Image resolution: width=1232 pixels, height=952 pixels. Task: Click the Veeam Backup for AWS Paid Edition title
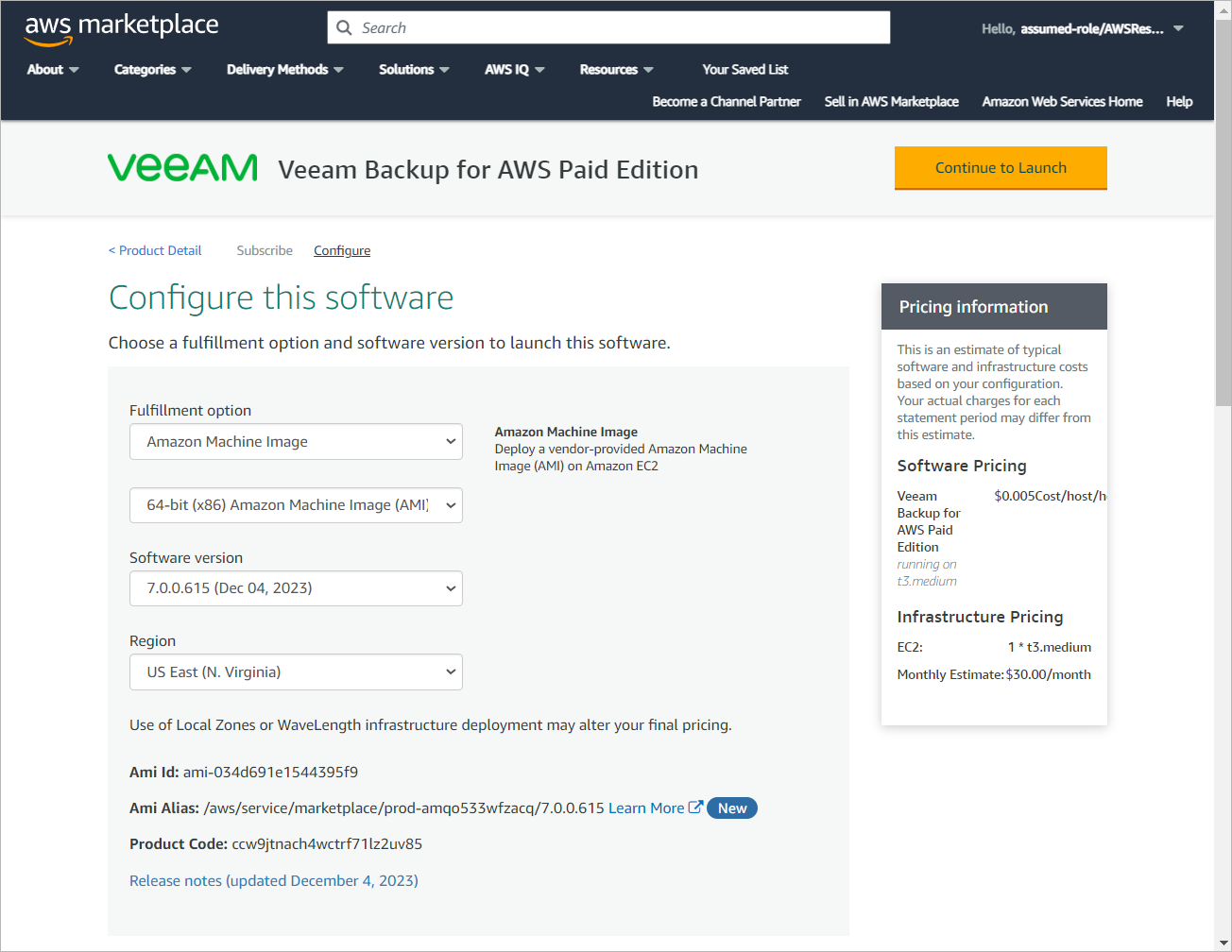[x=488, y=170]
